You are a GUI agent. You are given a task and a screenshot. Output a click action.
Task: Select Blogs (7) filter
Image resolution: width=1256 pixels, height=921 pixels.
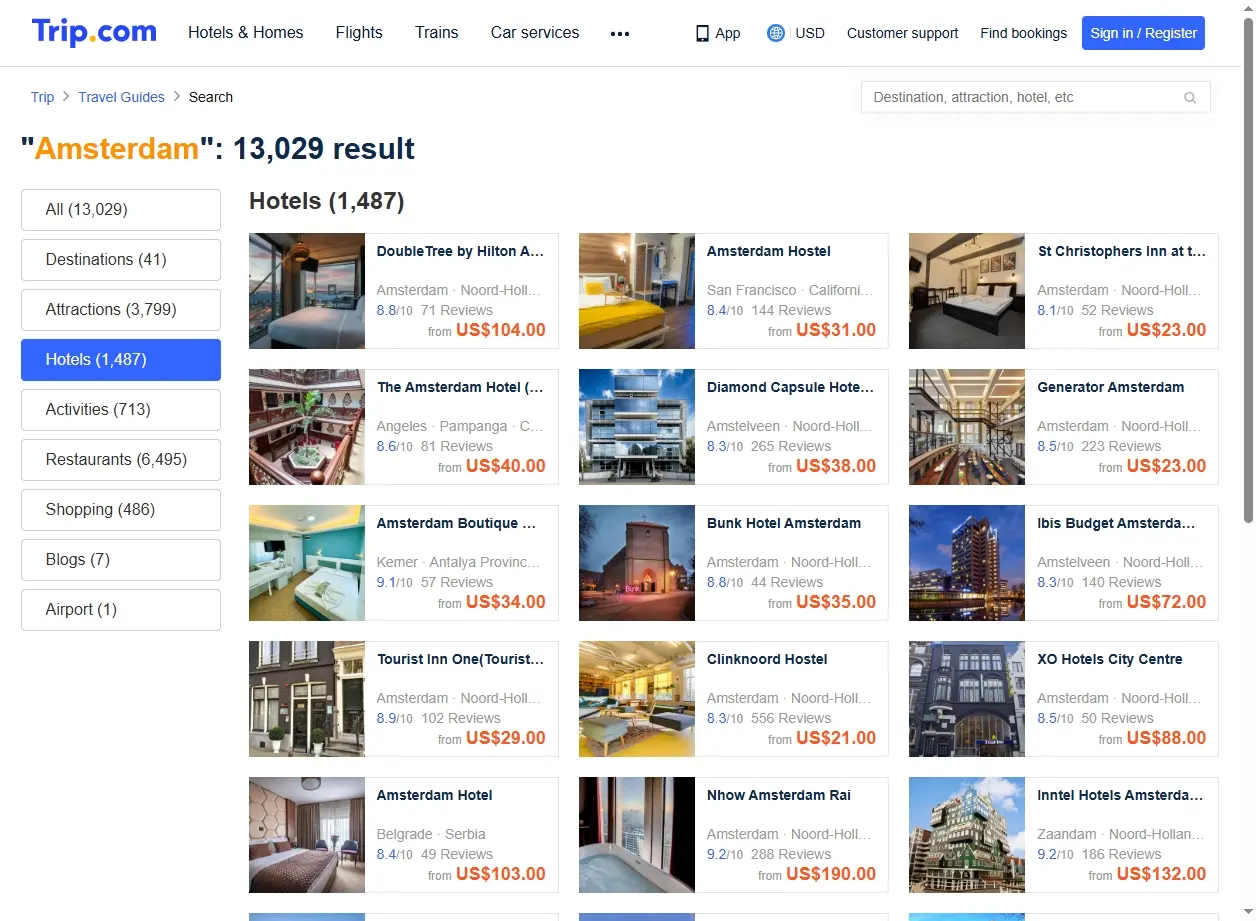coord(121,560)
